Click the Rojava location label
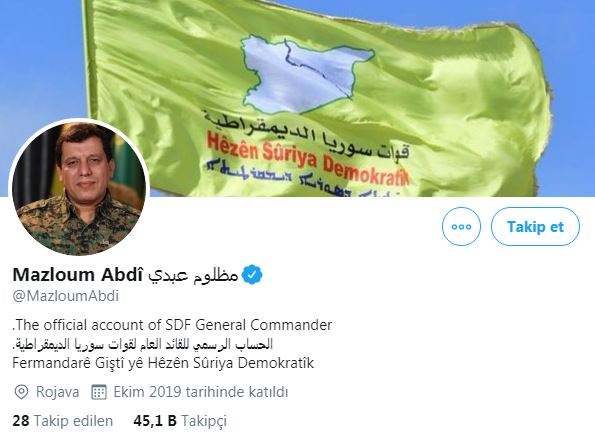The image size is (595, 437). coord(58,392)
